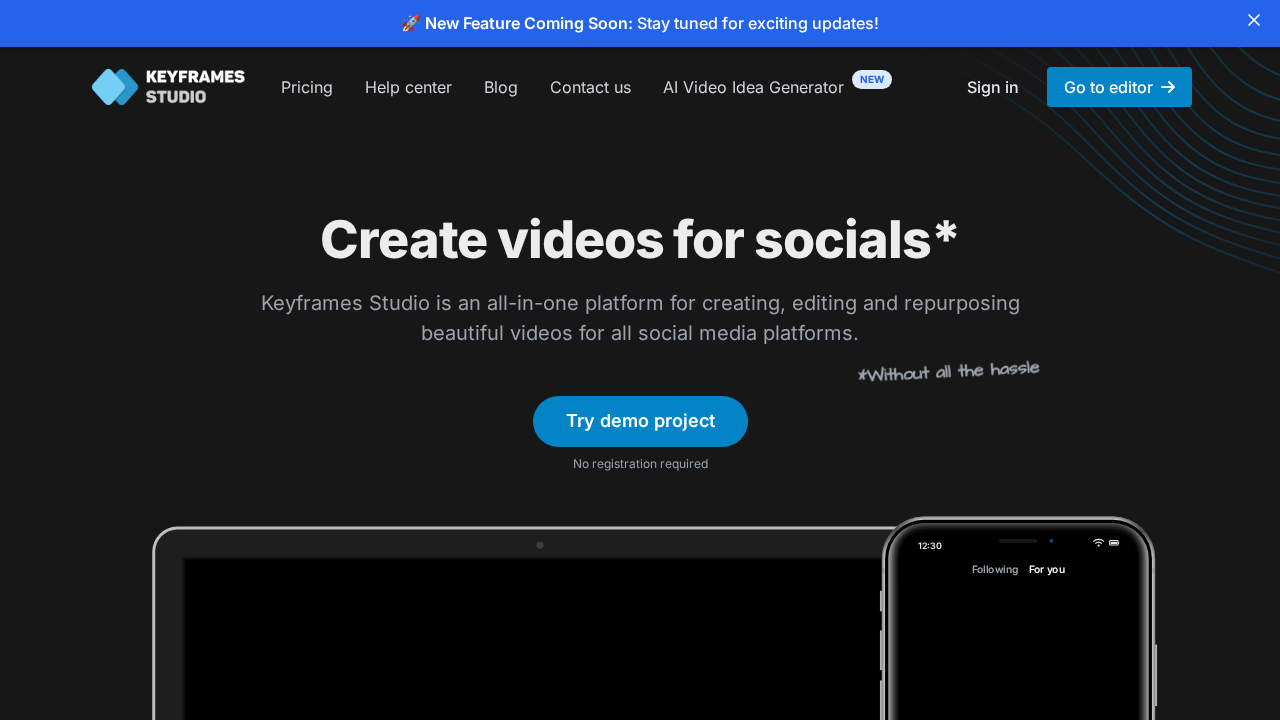Image resolution: width=1280 pixels, height=720 pixels.
Task: Open AI Video Idea Generator
Action: pos(753,87)
